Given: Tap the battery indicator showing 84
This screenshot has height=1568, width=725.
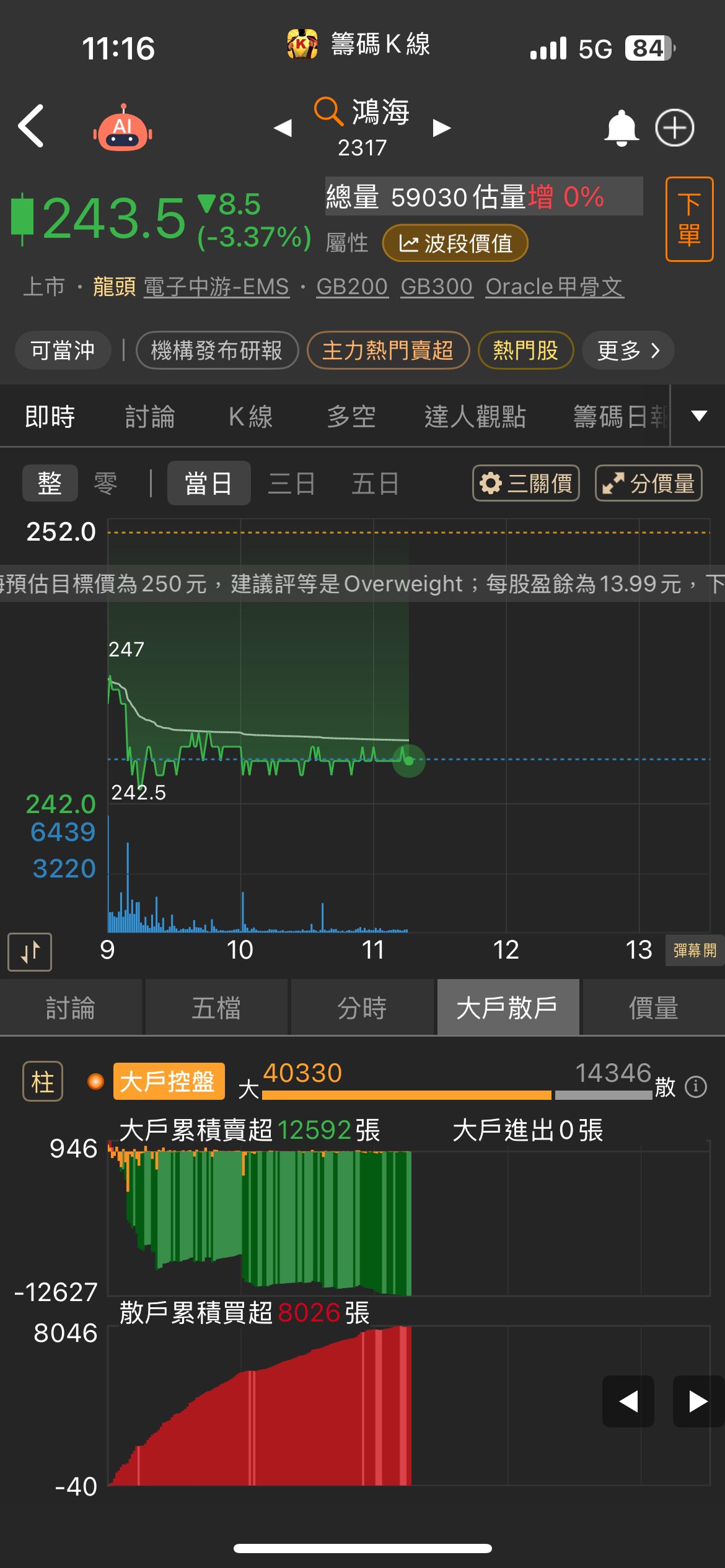Looking at the screenshot, I should (649, 48).
